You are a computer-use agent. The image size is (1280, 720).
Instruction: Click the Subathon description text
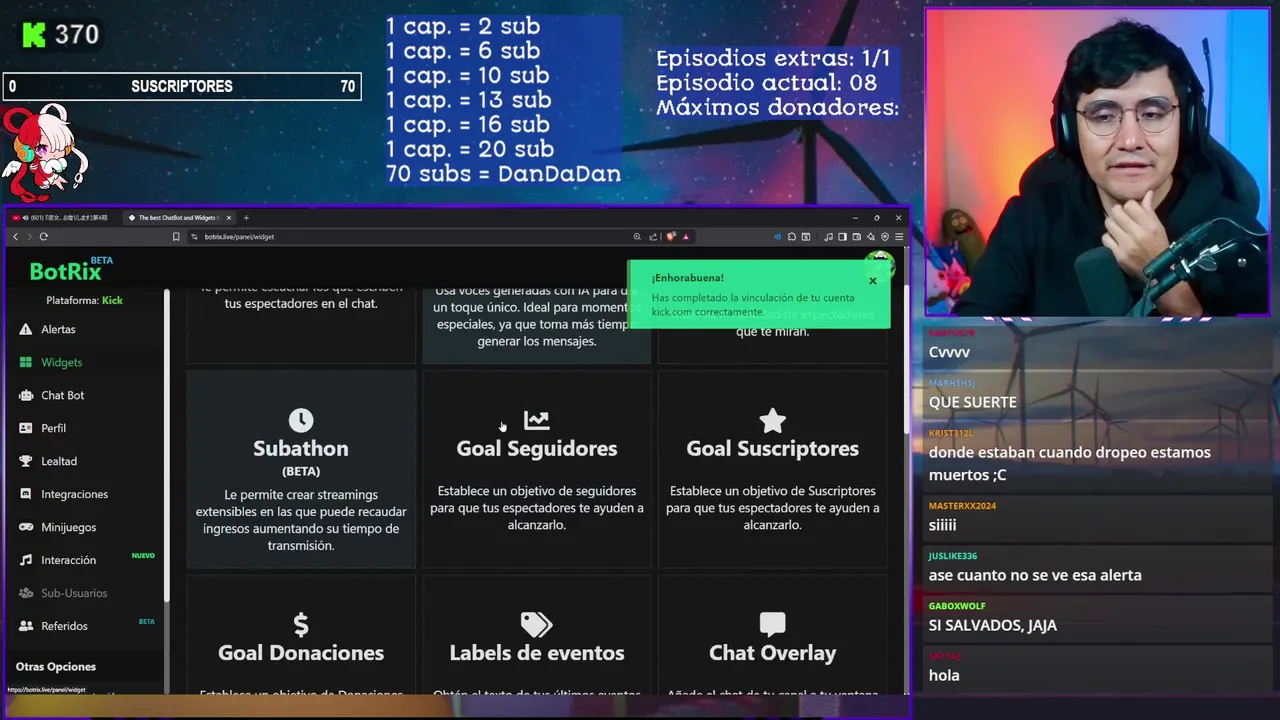tap(301, 520)
